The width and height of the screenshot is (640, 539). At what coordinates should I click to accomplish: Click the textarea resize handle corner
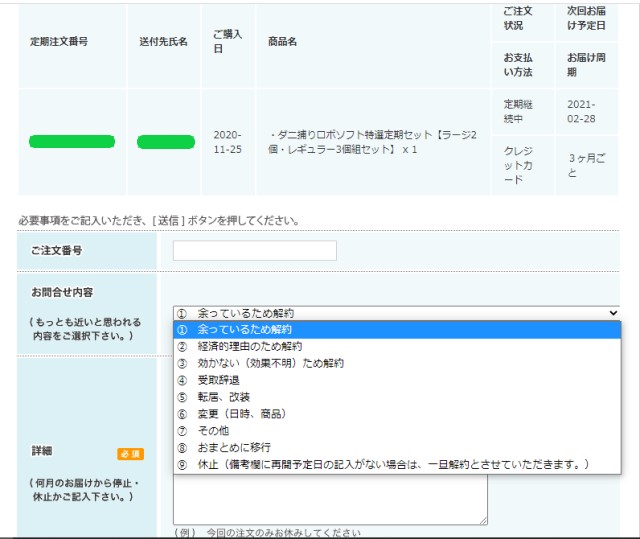[483, 520]
